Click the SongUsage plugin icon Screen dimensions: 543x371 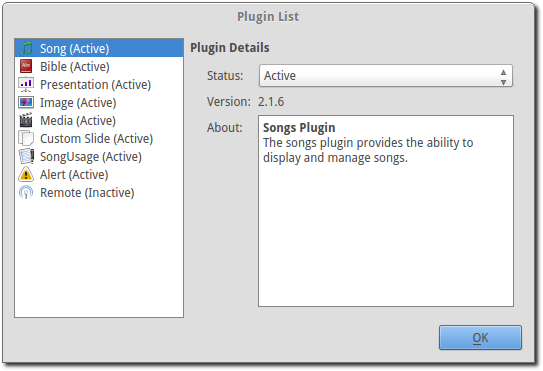click(26, 156)
